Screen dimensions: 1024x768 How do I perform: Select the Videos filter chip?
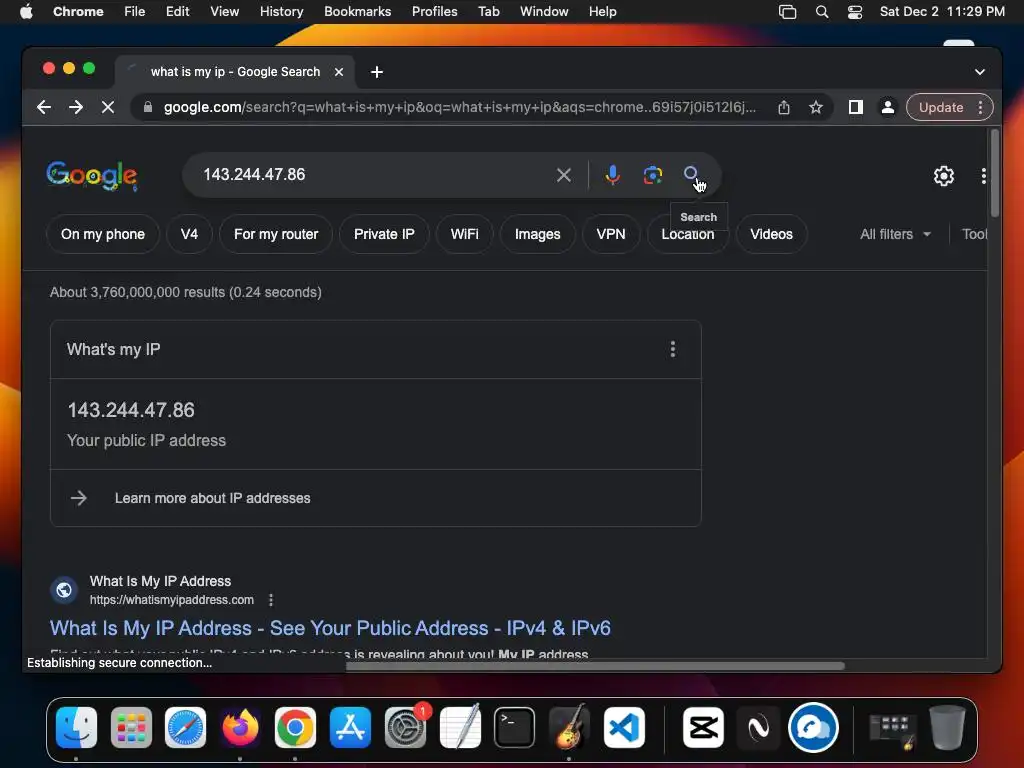tap(771, 234)
